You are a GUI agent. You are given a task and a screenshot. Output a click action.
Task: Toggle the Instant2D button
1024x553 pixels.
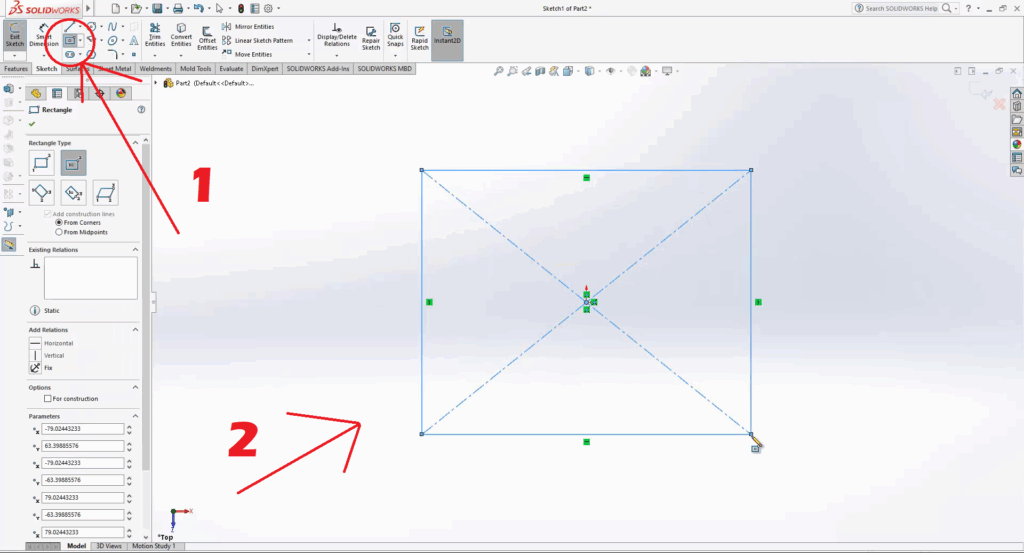coord(447,37)
